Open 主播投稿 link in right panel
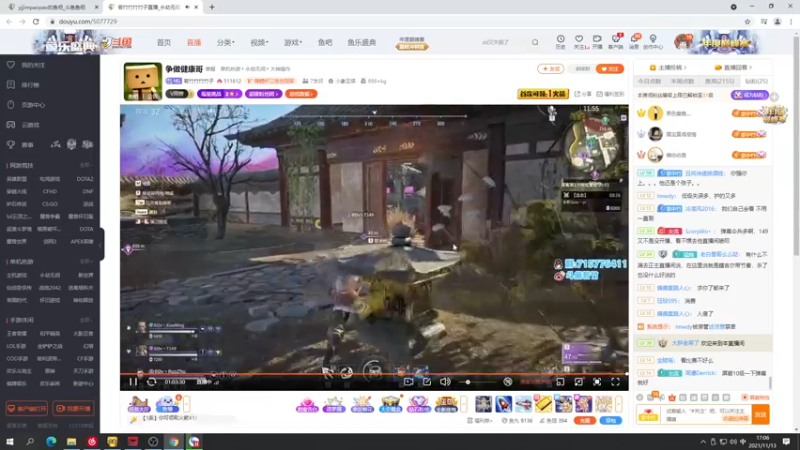Image resolution: width=800 pixels, height=450 pixels. coord(668,67)
